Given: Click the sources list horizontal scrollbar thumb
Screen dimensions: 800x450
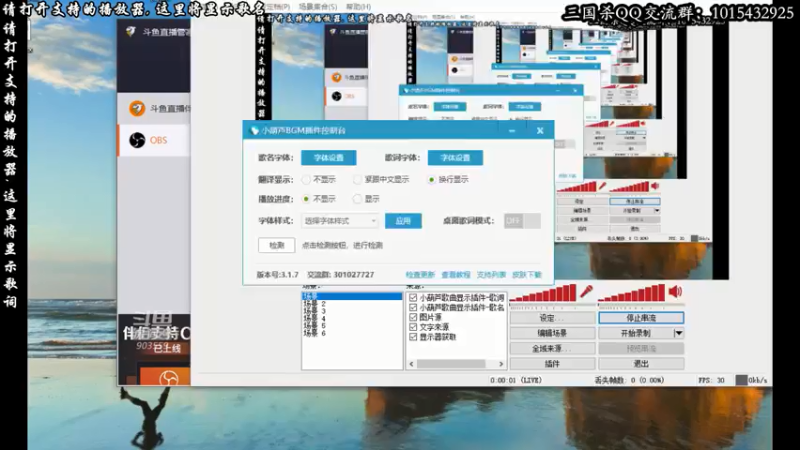Looking at the screenshot, I should tap(451, 364).
